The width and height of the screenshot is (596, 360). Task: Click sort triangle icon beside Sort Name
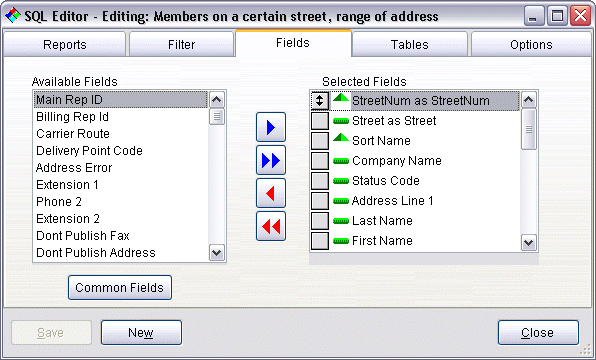(341, 138)
